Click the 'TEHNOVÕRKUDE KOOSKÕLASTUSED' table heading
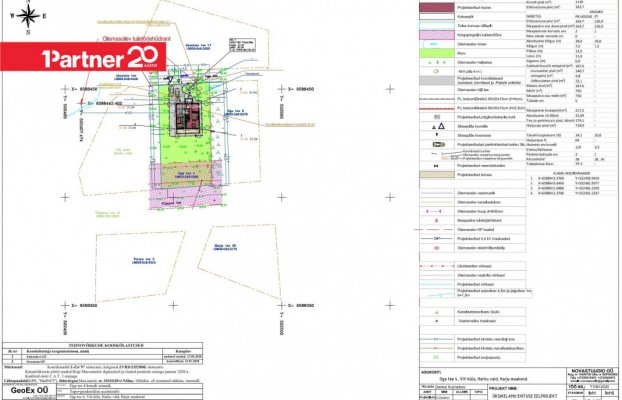 coord(106,346)
